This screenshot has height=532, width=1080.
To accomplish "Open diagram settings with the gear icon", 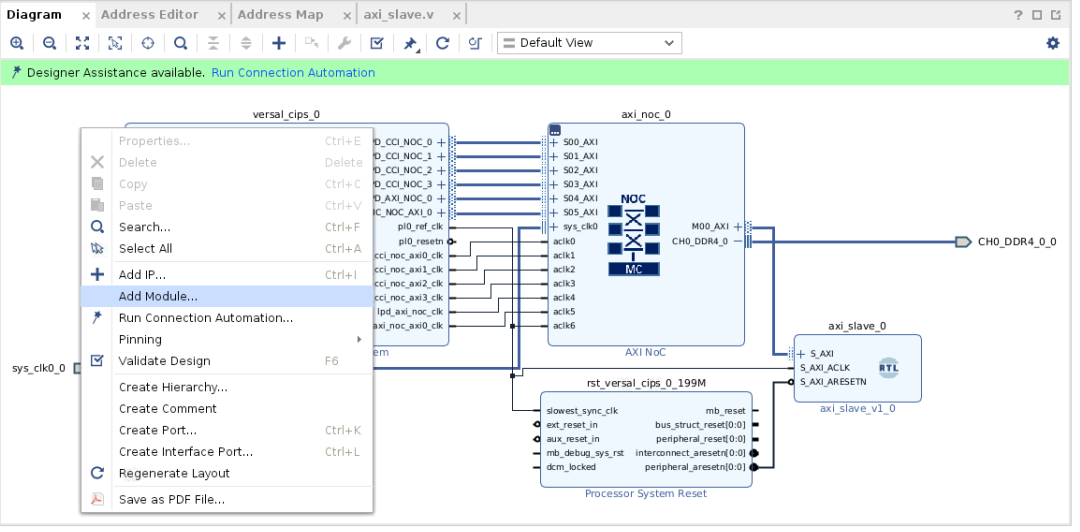I will 1052,43.
